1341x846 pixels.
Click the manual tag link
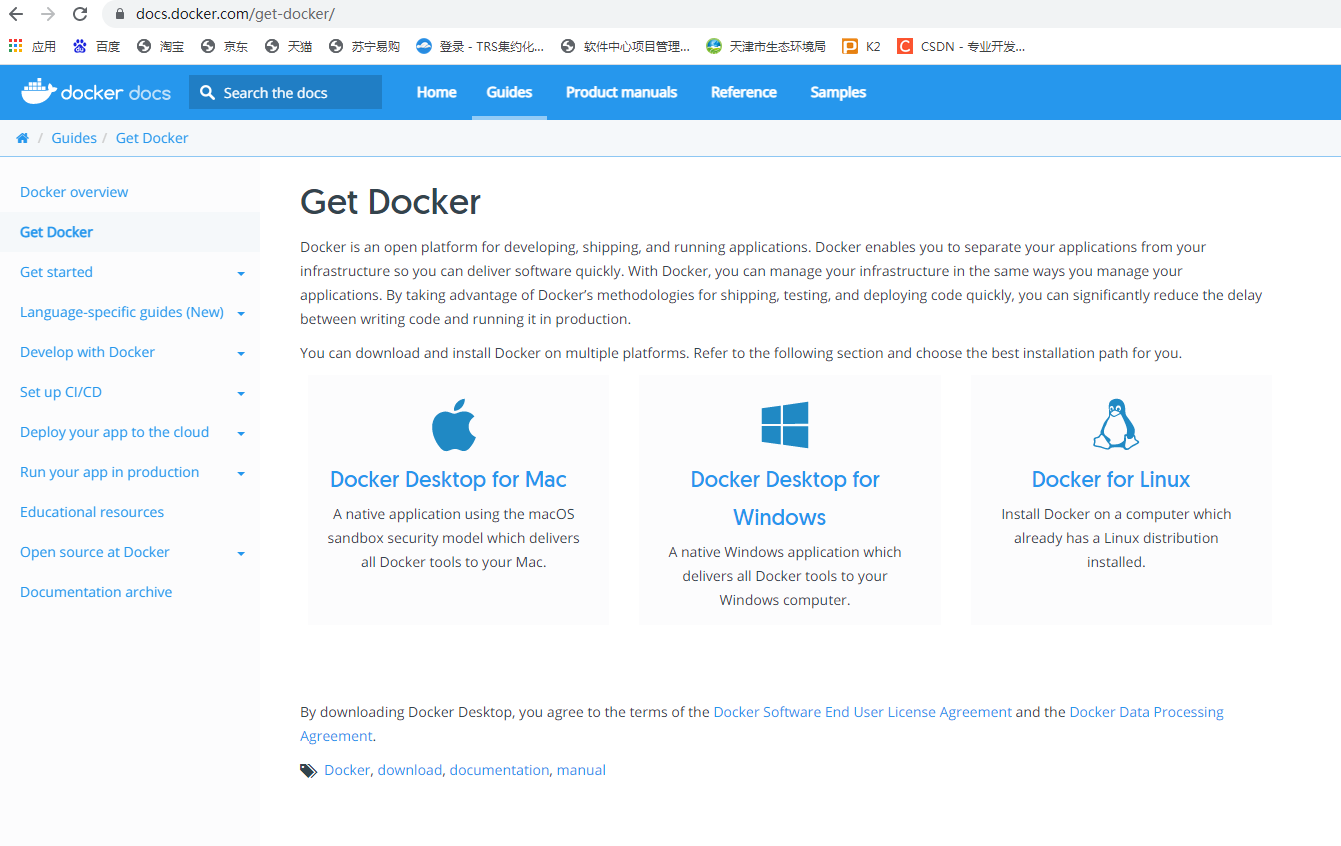[x=581, y=770]
